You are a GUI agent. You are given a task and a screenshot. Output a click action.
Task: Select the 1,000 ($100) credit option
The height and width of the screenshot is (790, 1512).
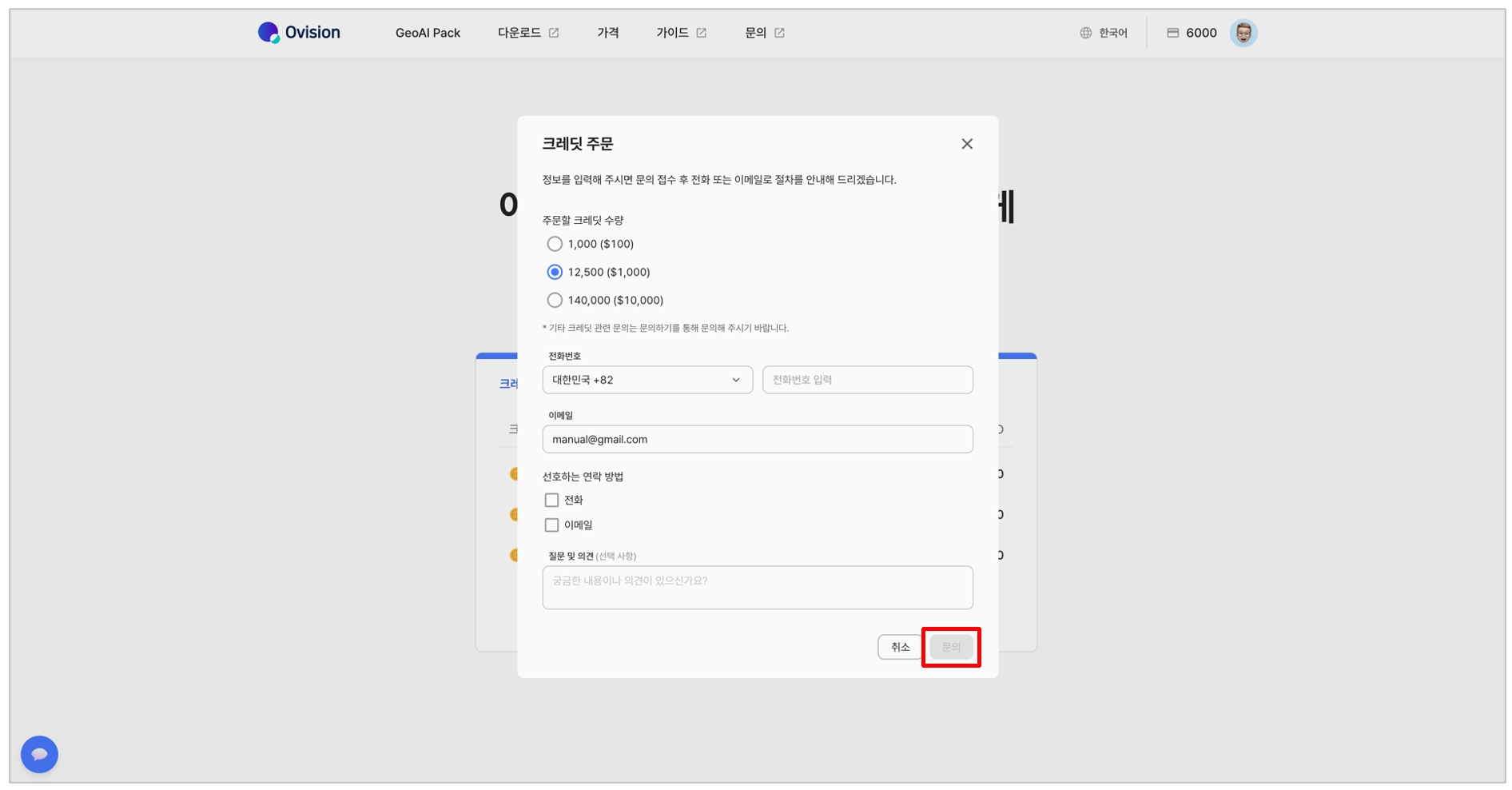click(555, 244)
